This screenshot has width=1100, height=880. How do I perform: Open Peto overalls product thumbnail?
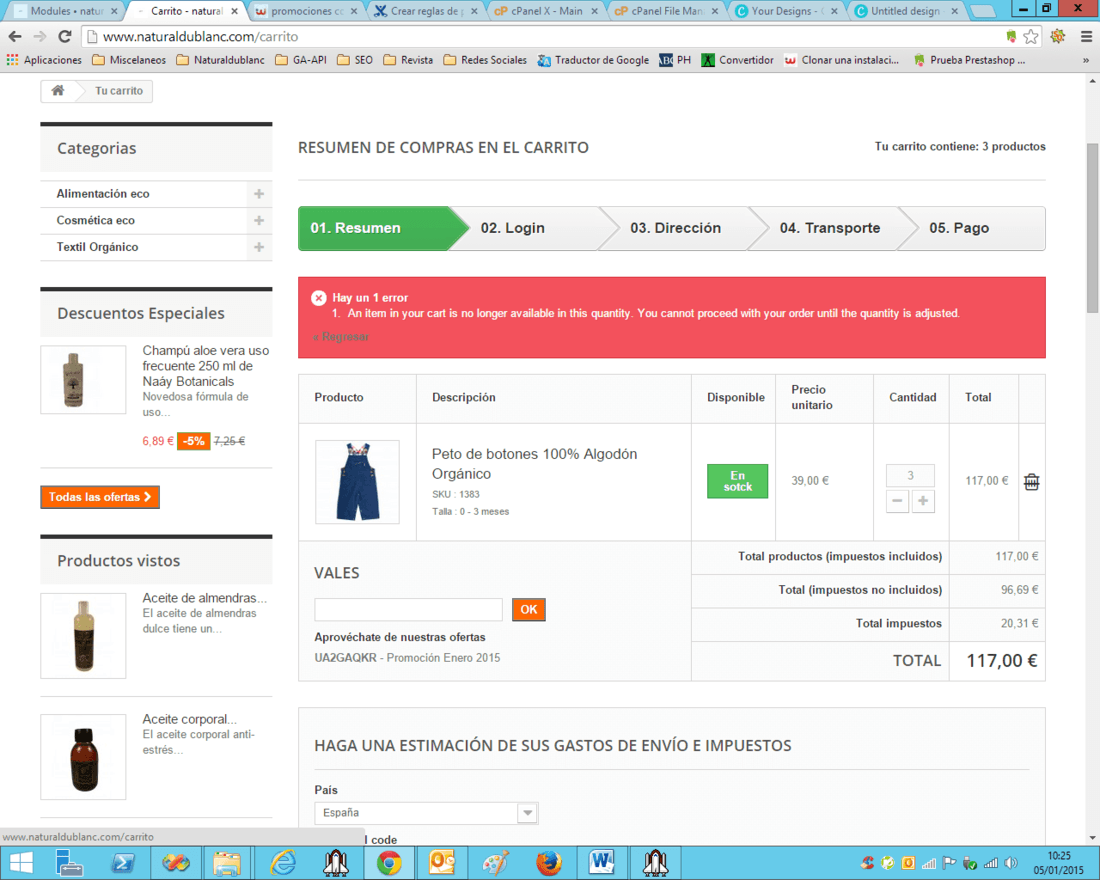coord(357,481)
